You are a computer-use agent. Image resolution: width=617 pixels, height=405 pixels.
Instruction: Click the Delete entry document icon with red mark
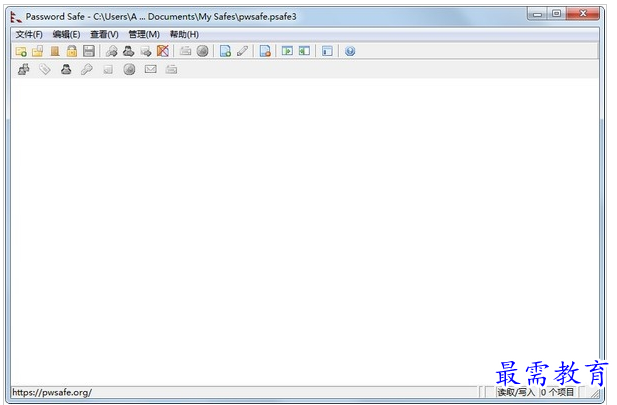click(265, 51)
